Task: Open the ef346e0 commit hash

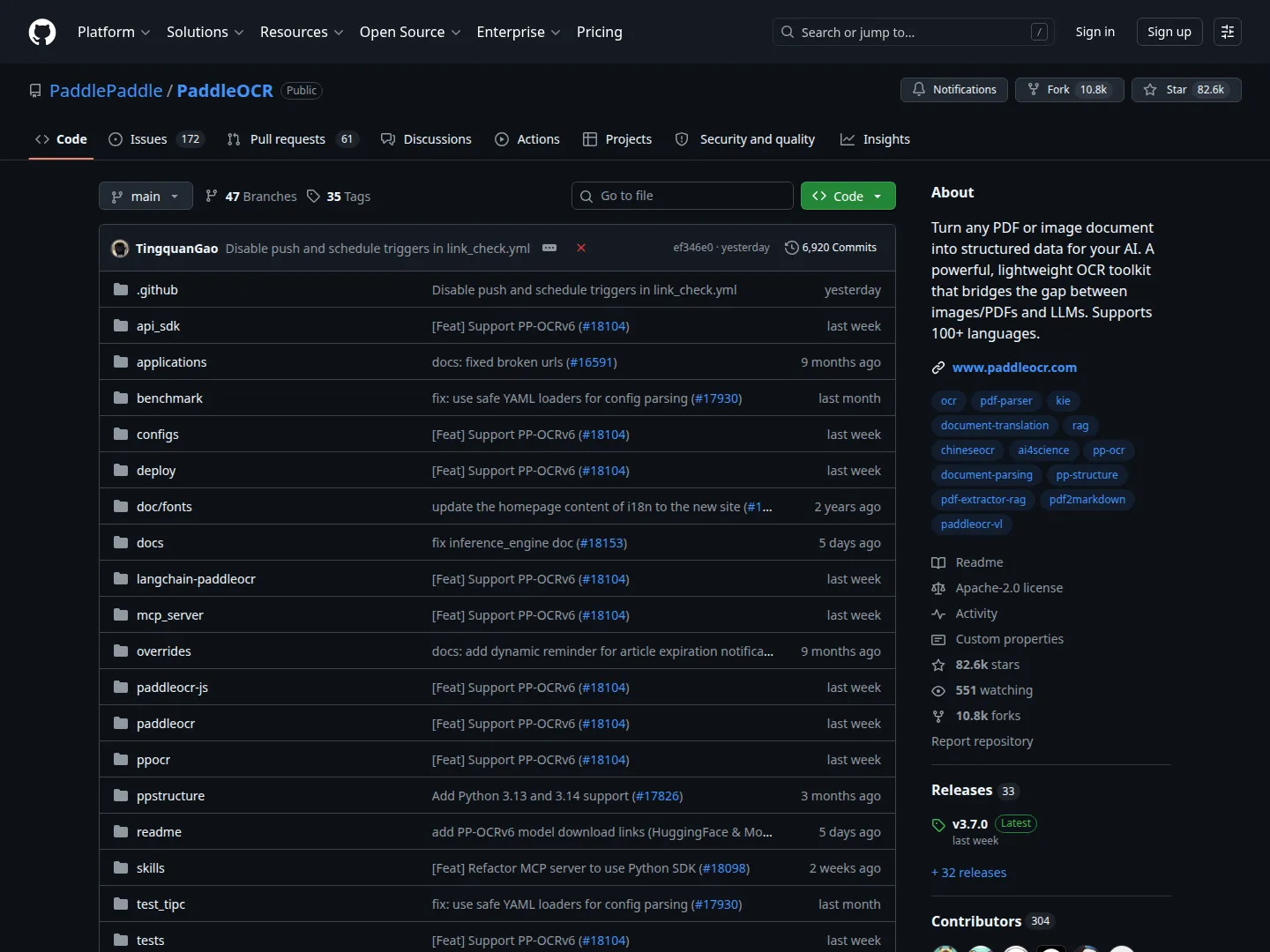Action: [x=692, y=248]
